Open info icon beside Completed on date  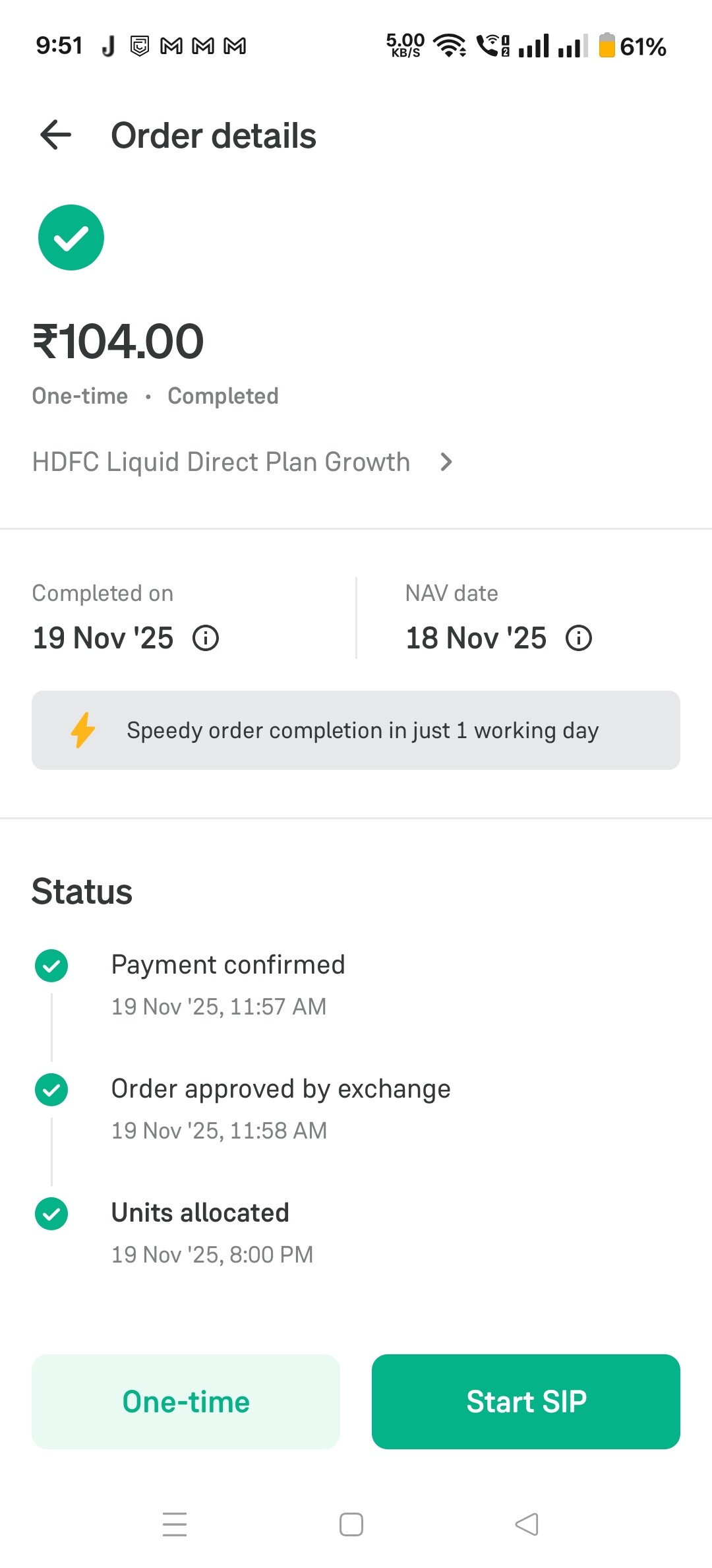coord(206,639)
